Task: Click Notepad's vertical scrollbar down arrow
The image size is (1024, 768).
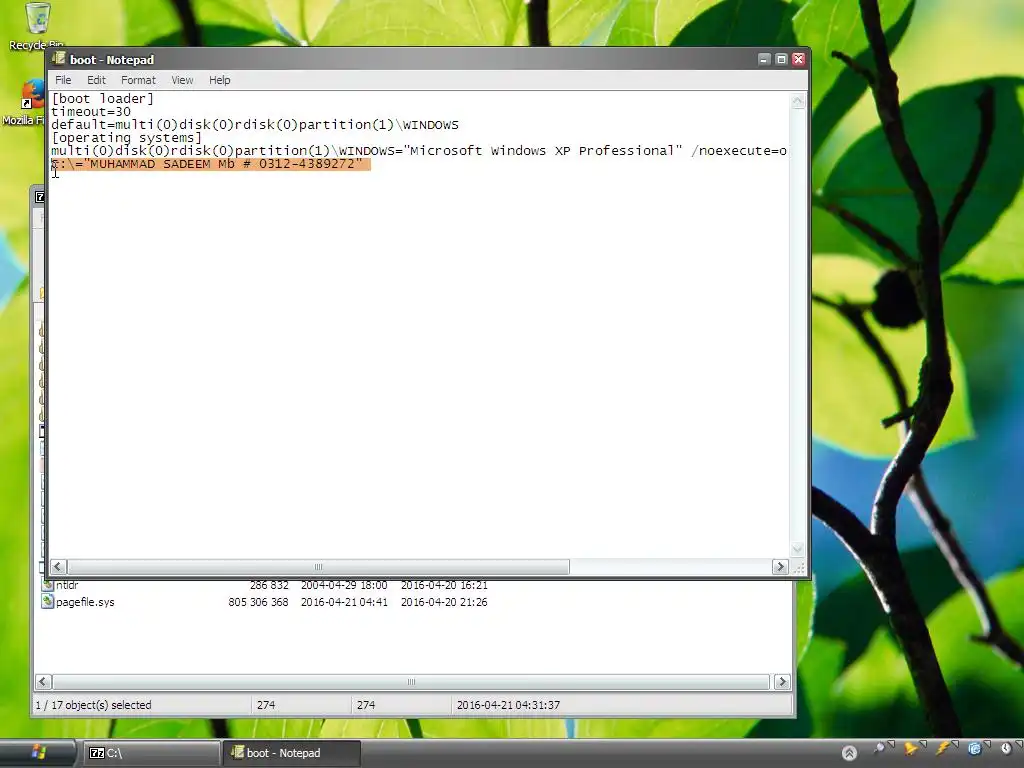Action: click(x=797, y=549)
